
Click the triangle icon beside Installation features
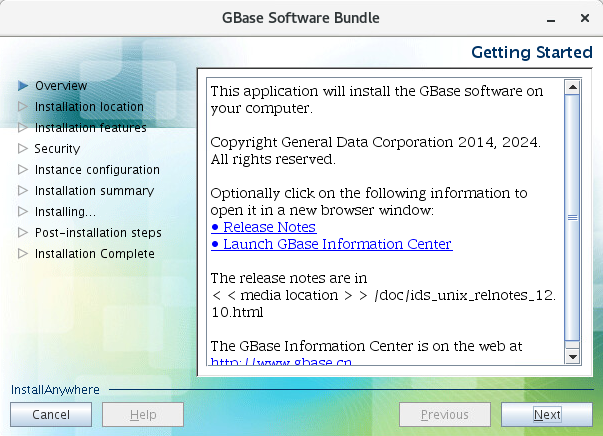coord(23,127)
